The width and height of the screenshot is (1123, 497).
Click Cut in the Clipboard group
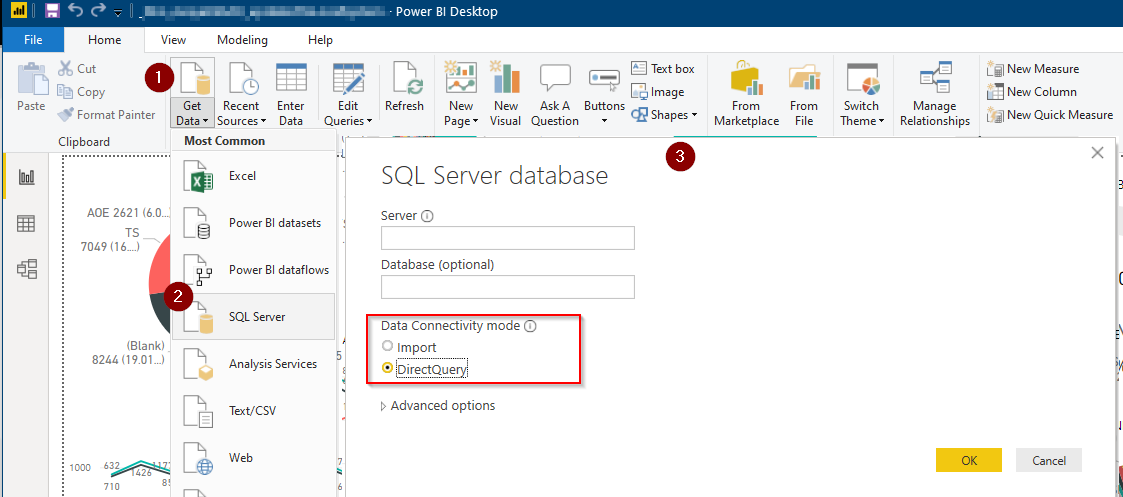click(77, 69)
